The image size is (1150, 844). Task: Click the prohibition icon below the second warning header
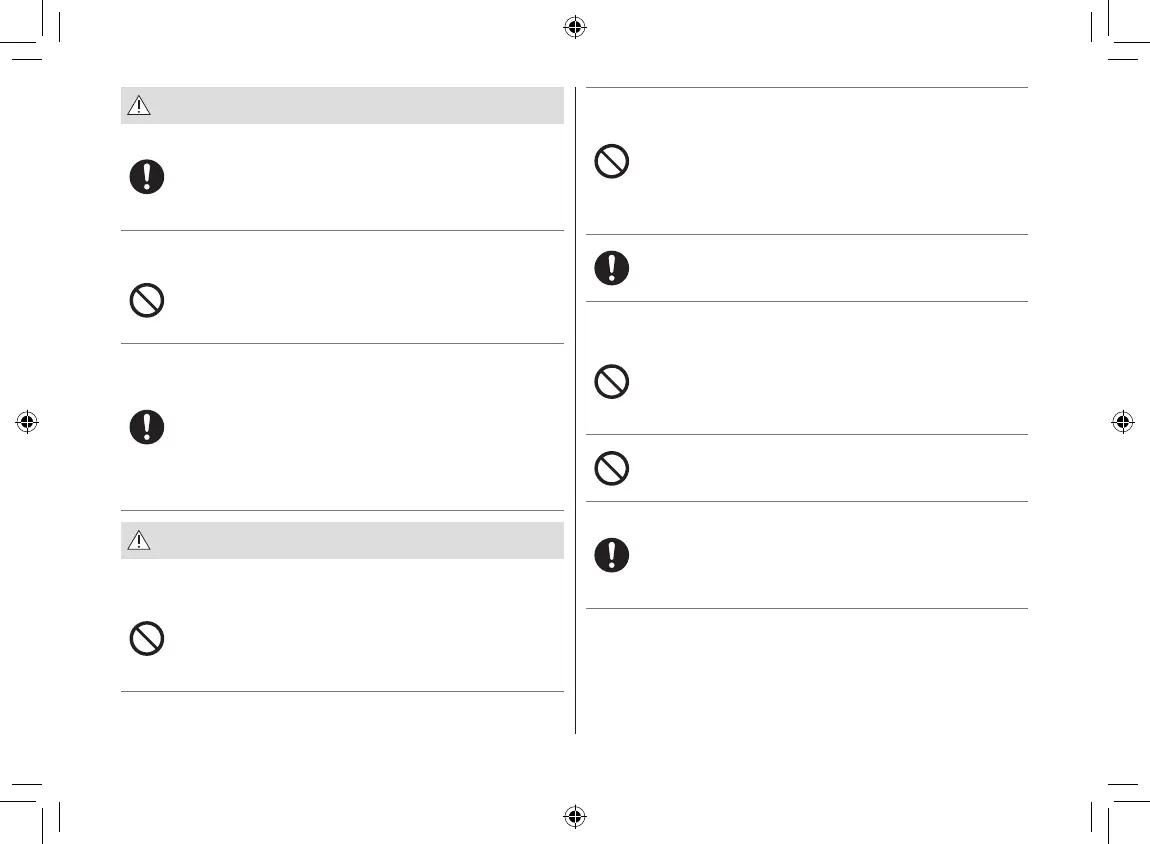point(147,639)
